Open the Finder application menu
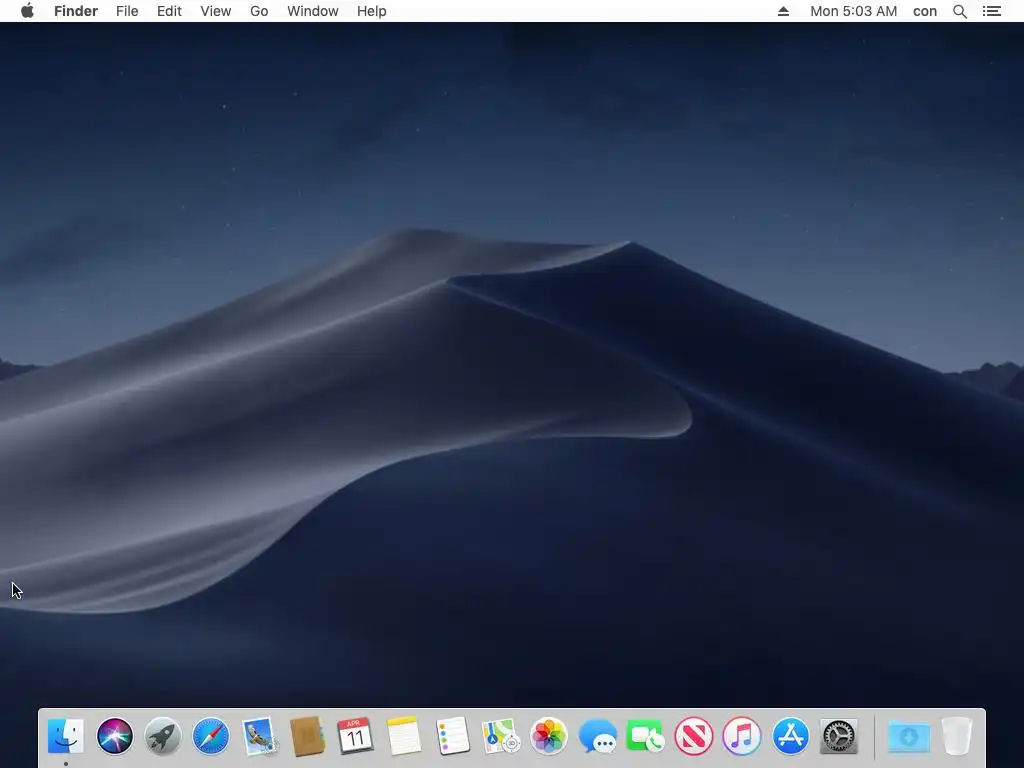The height and width of the screenshot is (768, 1024). point(76,11)
